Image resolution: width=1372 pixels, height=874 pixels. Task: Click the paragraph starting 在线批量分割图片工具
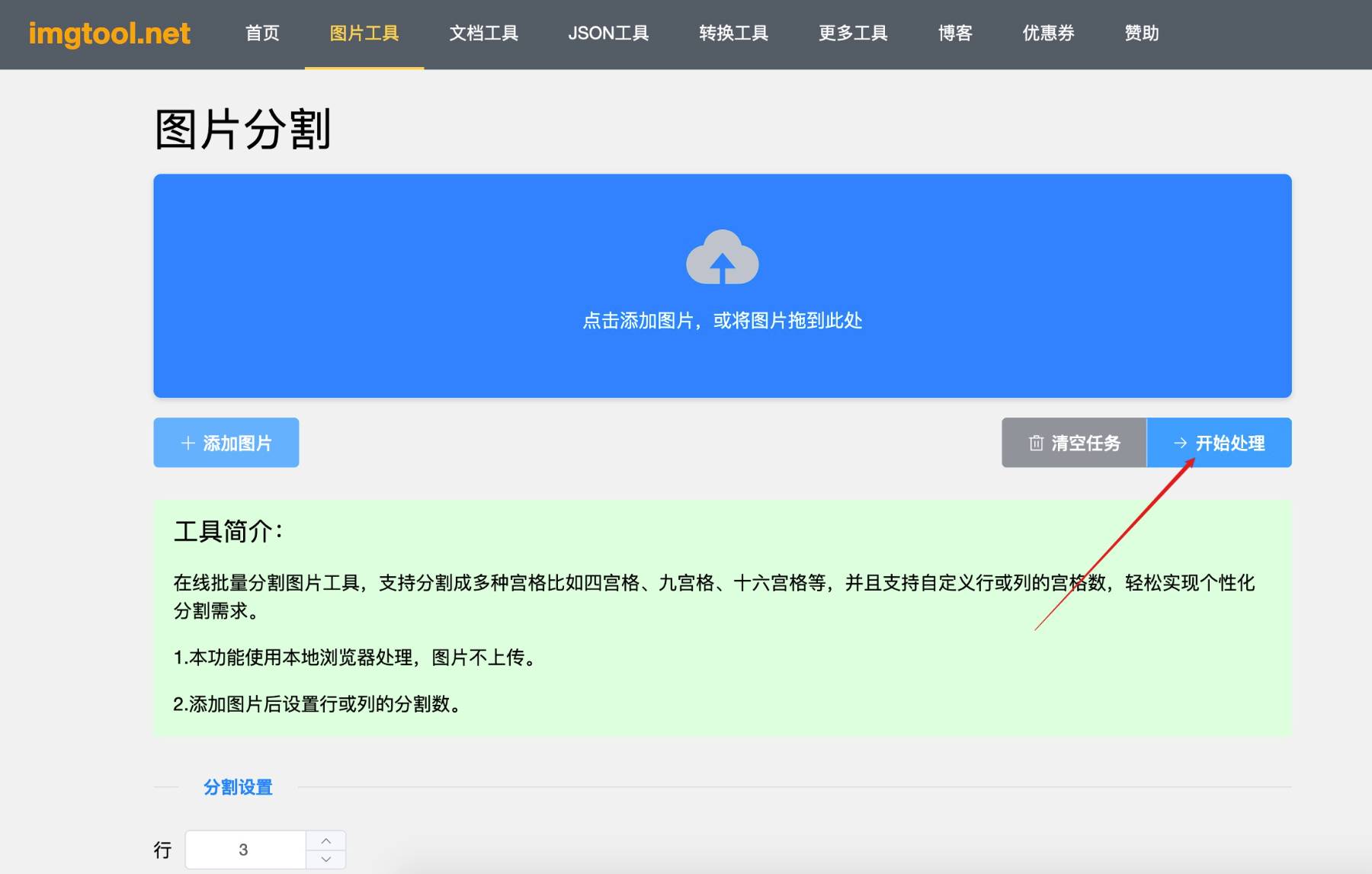[714, 597]
